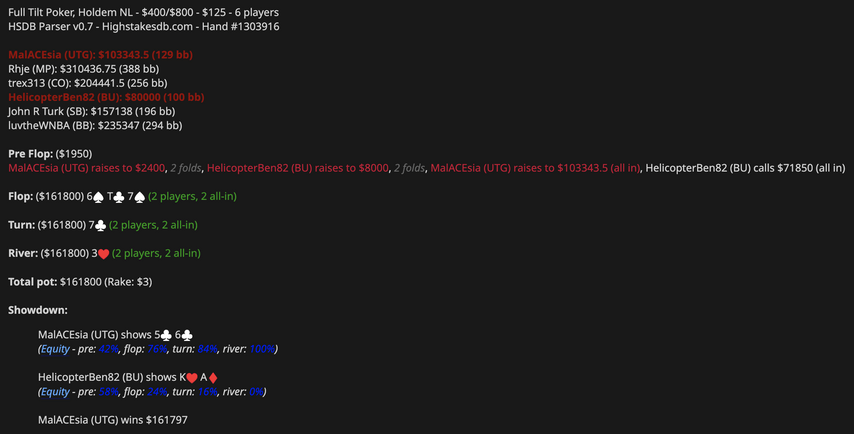The image size is (854, 434).
Task: Click the club icon on the turn card
Action: [100, 225]
